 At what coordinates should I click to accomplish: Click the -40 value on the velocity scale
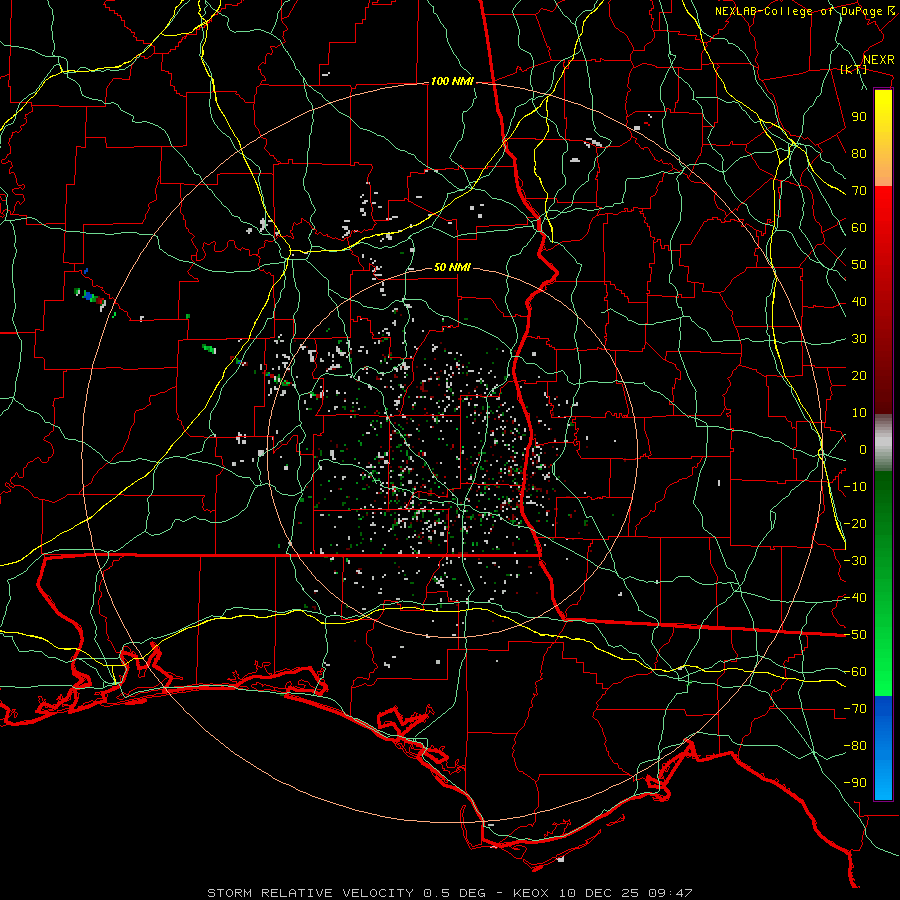(x=855, y=598)
